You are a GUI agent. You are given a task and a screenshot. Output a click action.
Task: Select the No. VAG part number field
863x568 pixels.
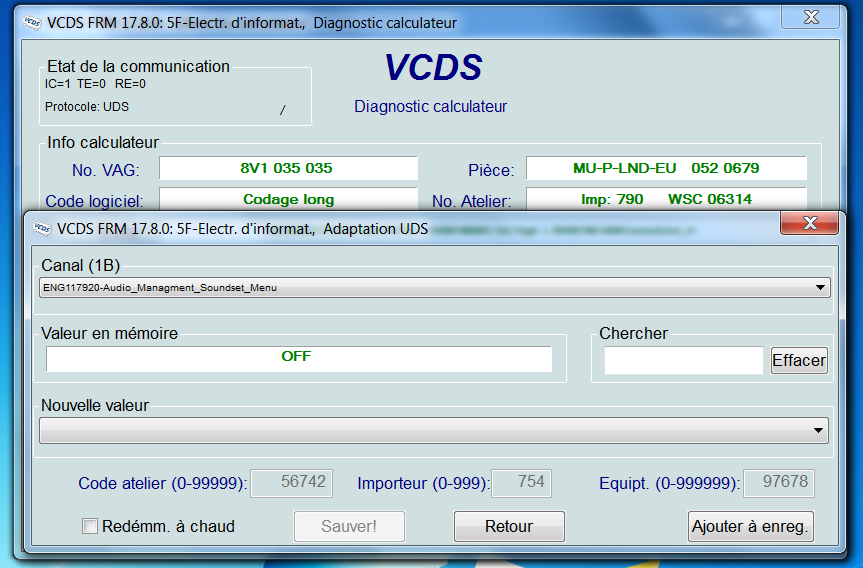[x=288, y=169]
